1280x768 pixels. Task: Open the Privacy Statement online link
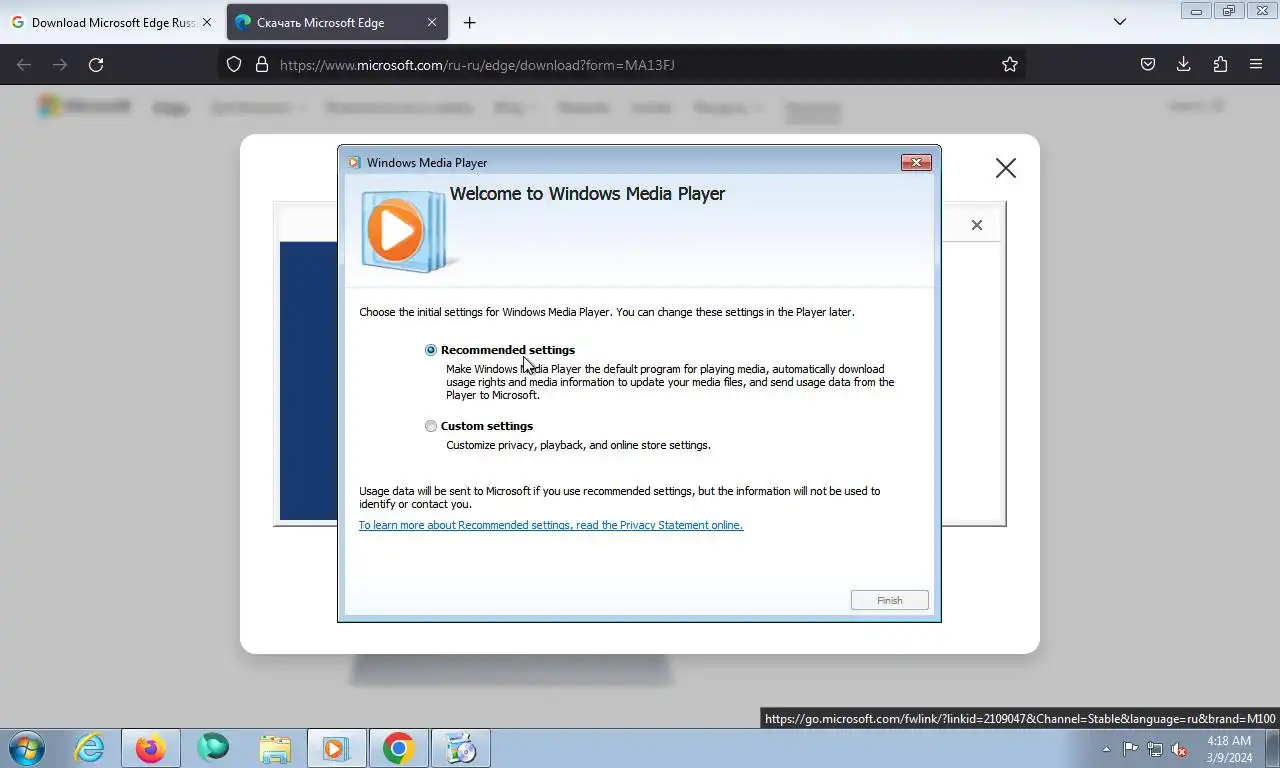[551, 525]
